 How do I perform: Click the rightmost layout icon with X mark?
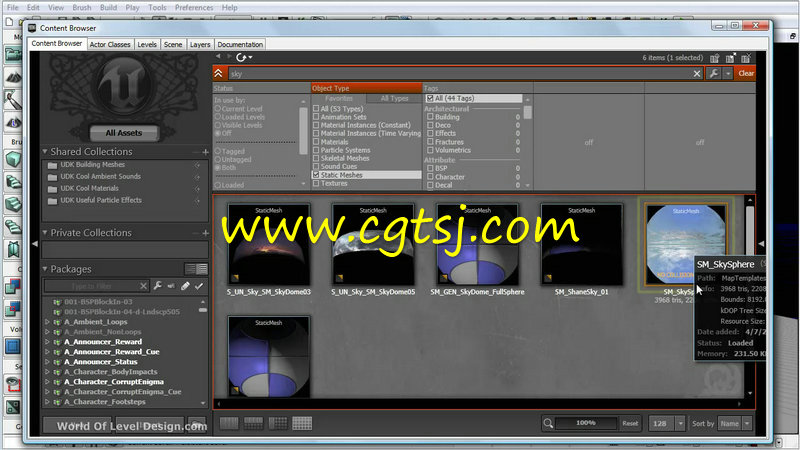pyautogui.click(x=746, y=58)
